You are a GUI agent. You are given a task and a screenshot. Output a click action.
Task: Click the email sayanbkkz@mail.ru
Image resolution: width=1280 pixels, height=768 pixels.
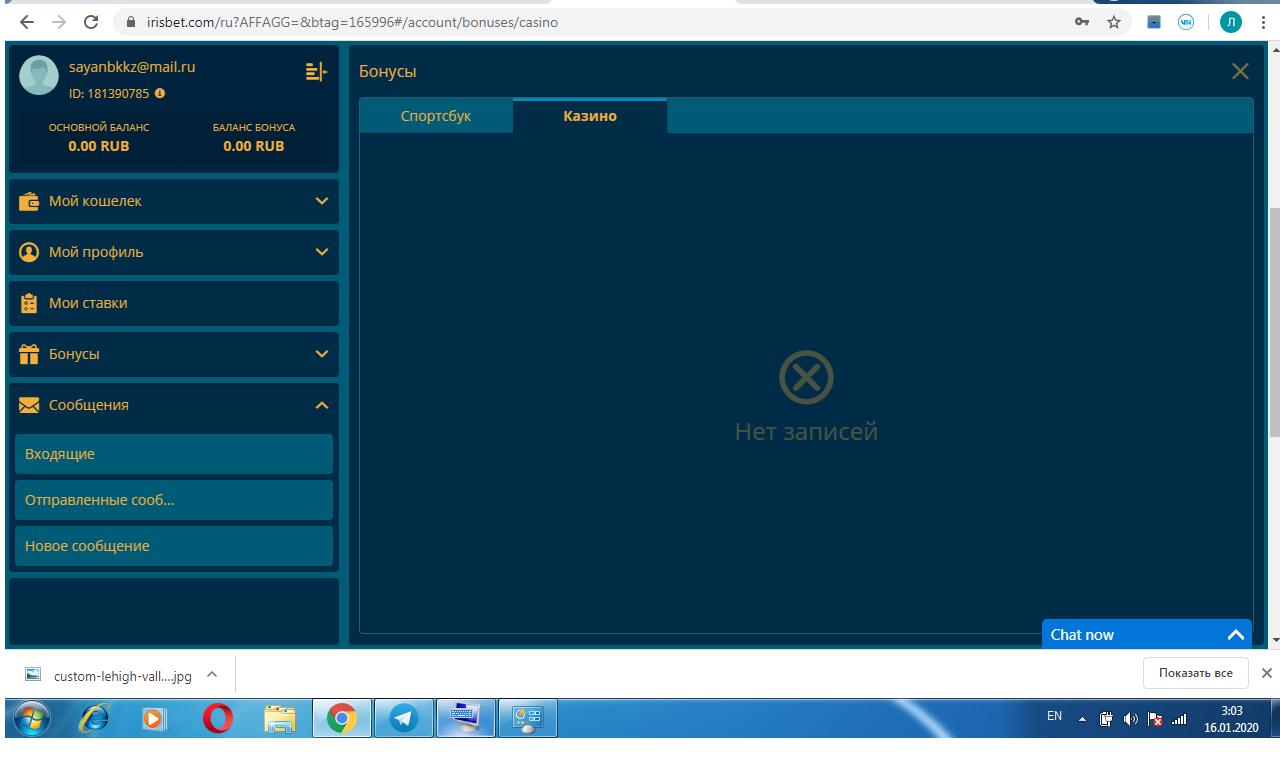[x=132, y=67]
